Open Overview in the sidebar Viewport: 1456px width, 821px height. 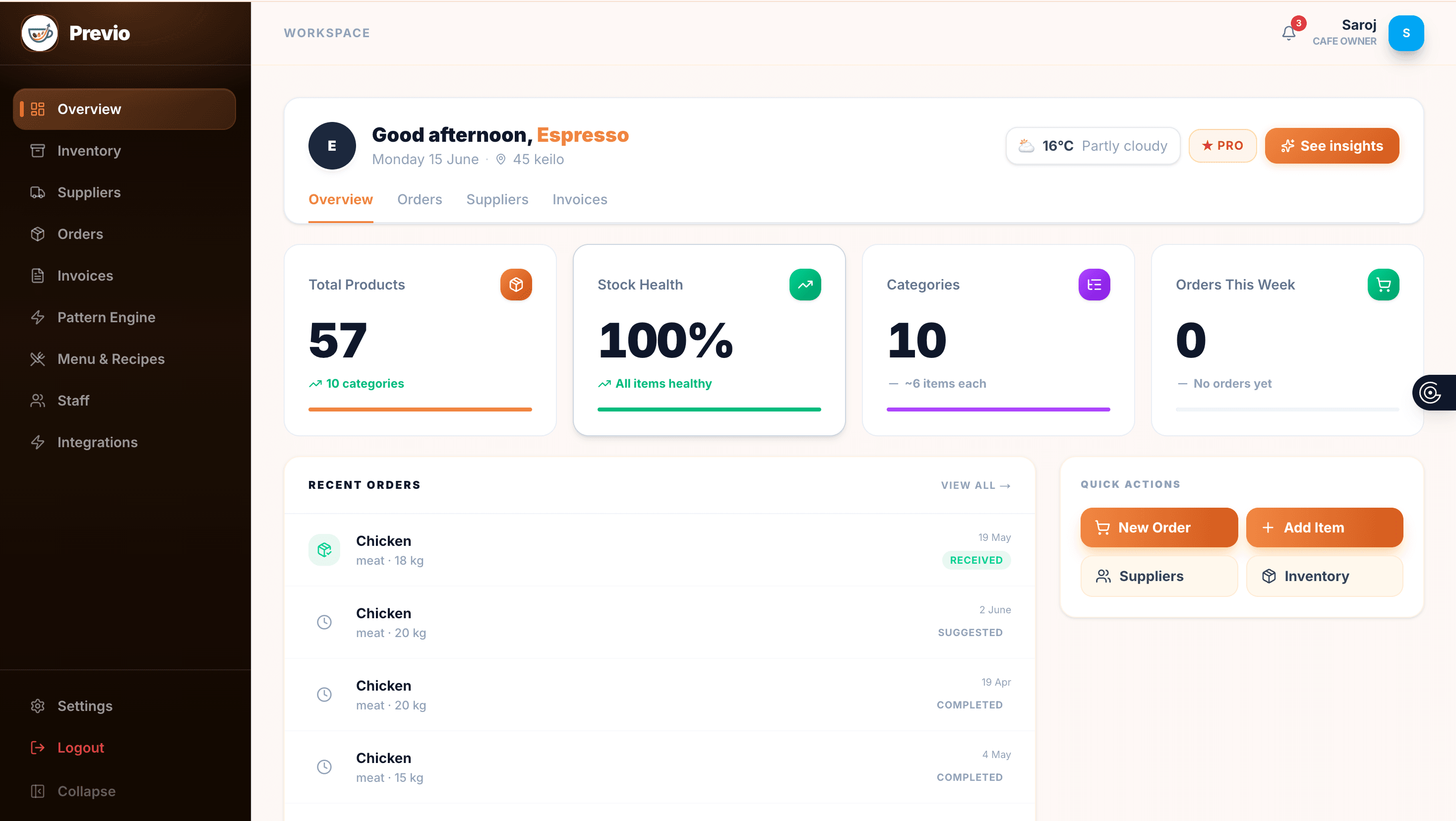coord(124,109)
